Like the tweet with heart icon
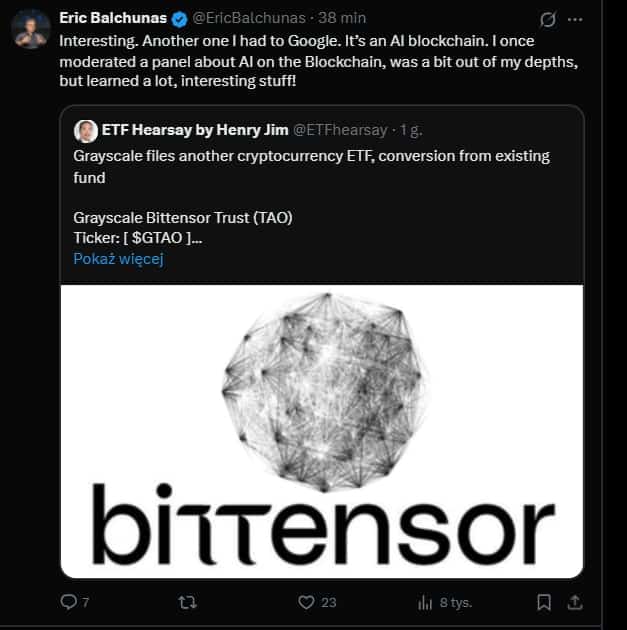Viewport: 627px width, 630px height. (x=307, y=602)
